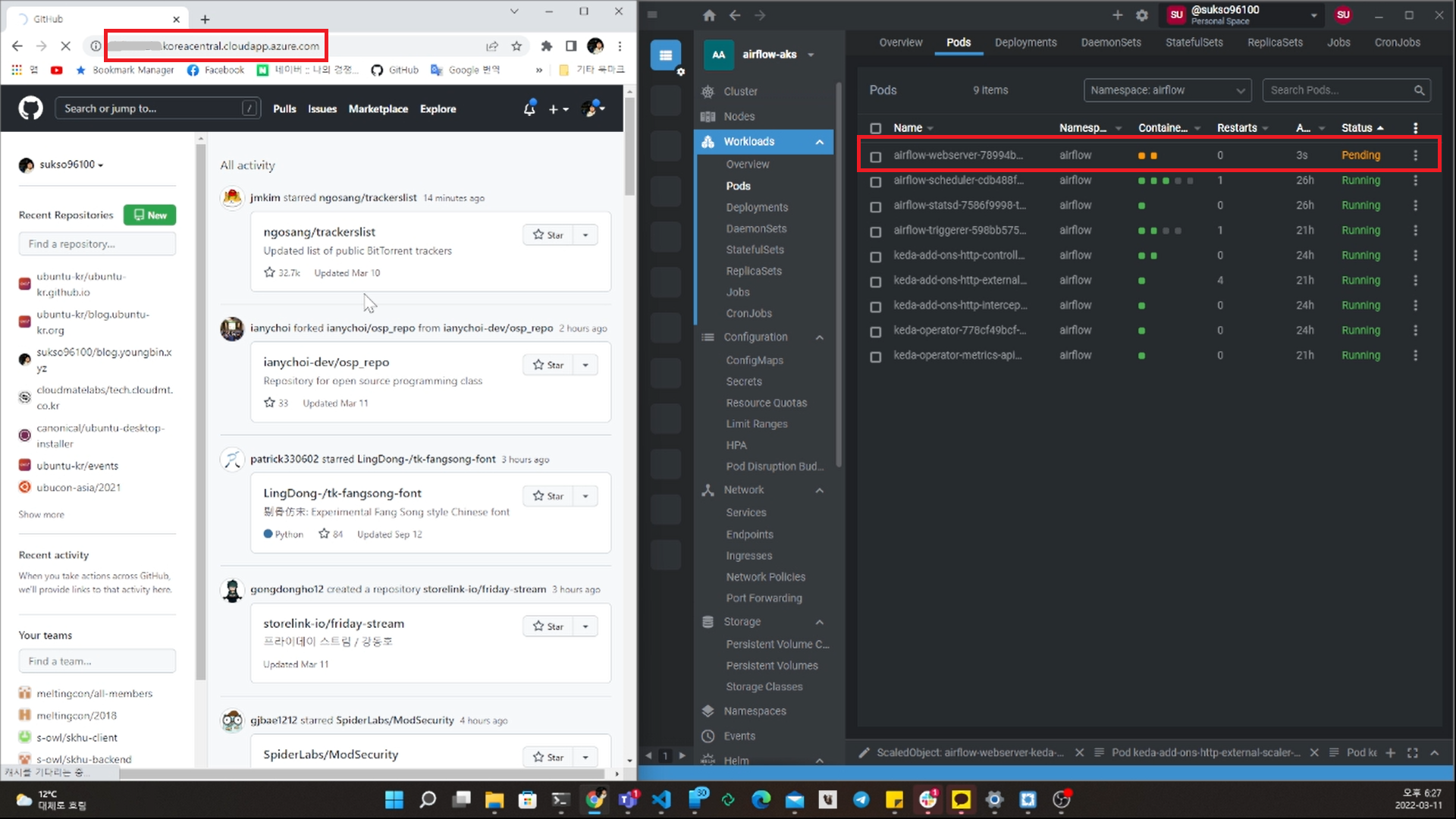
Task: Close the ScaledObject airflow-webserver-keda dock tab
Action: click(1079, 752)
